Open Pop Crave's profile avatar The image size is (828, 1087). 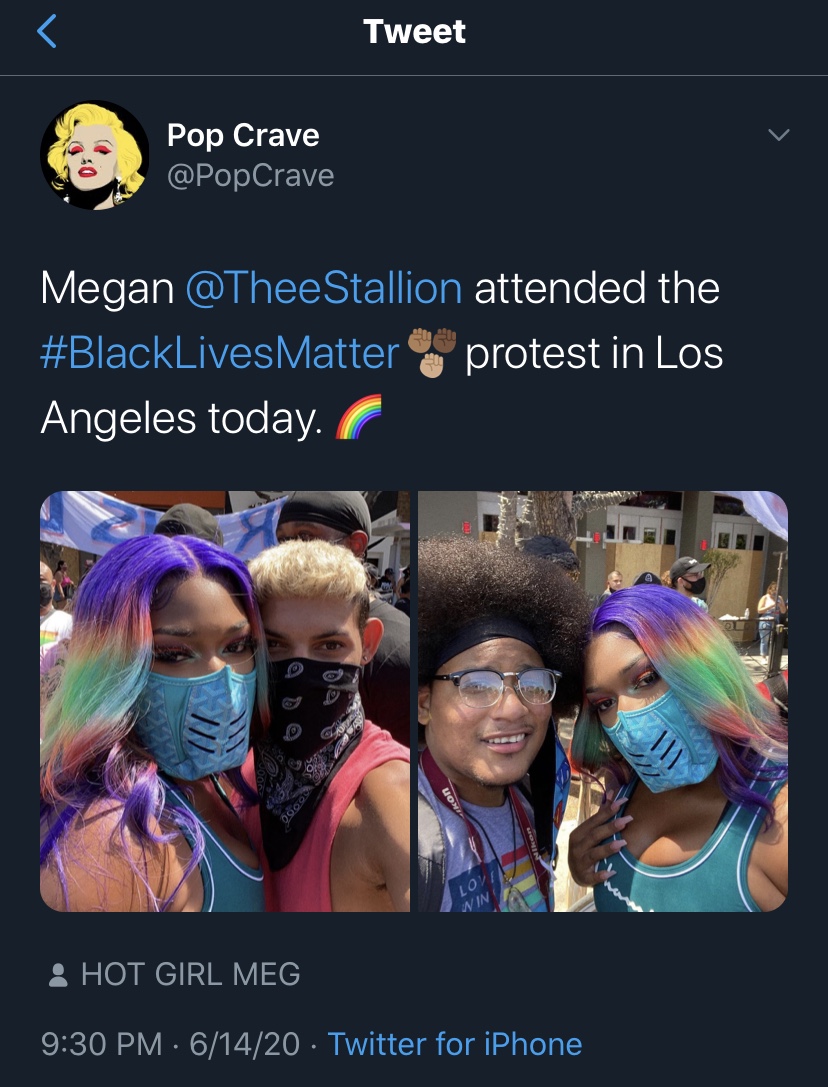94,155
